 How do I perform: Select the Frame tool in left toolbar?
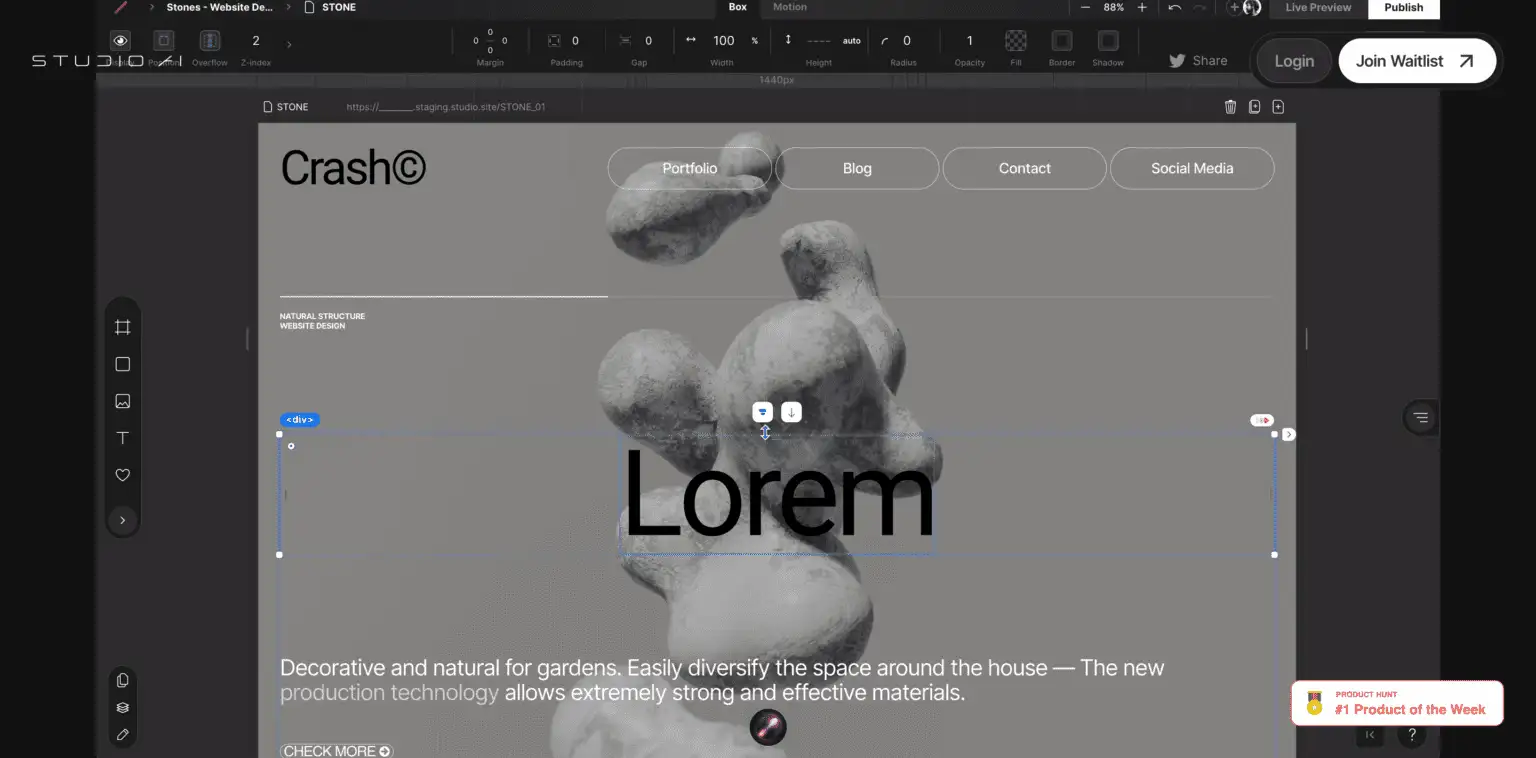pyautogui.click(x=123, y=327)
